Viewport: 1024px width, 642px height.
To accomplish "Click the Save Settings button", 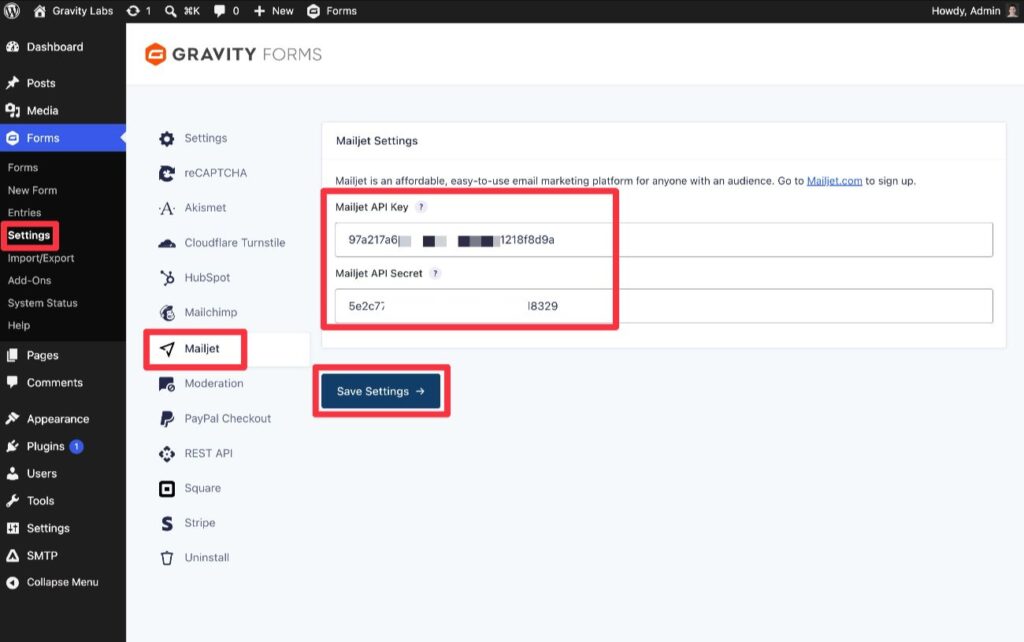I will click(381, 391).
